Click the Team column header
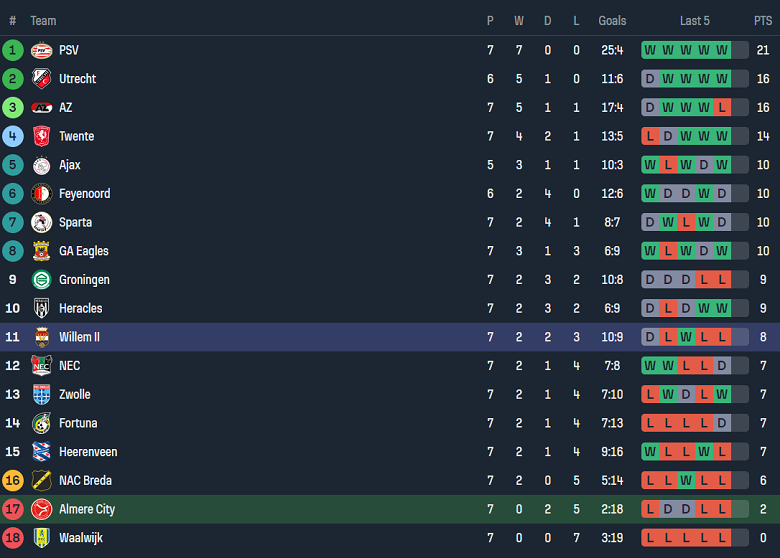This screenshot has width=780, height=558. tap(43, 21)
